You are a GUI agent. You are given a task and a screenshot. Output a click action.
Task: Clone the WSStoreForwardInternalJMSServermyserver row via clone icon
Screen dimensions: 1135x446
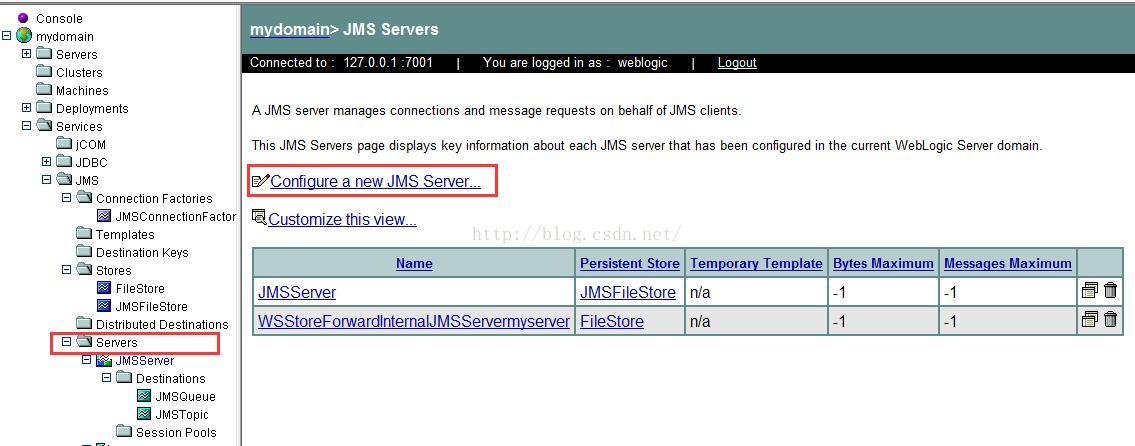(1089, 319)
